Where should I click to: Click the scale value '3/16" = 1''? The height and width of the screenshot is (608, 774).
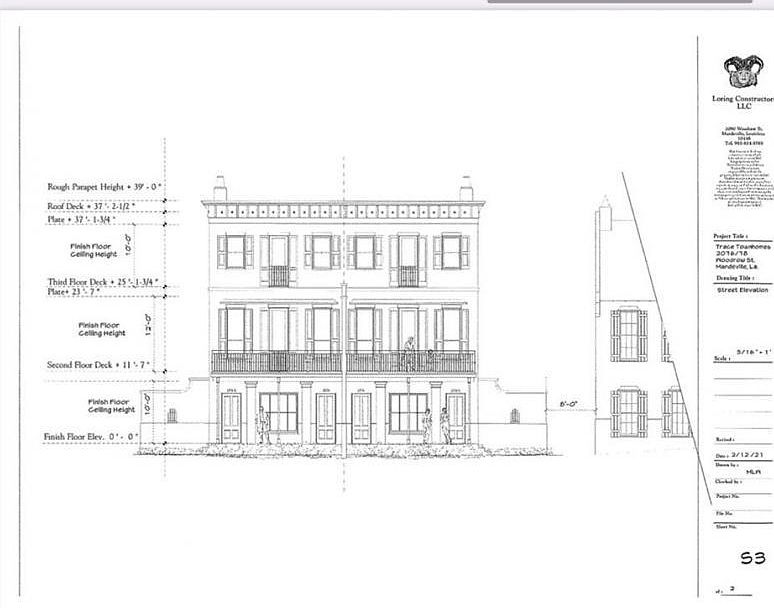(x=753, y=352)
